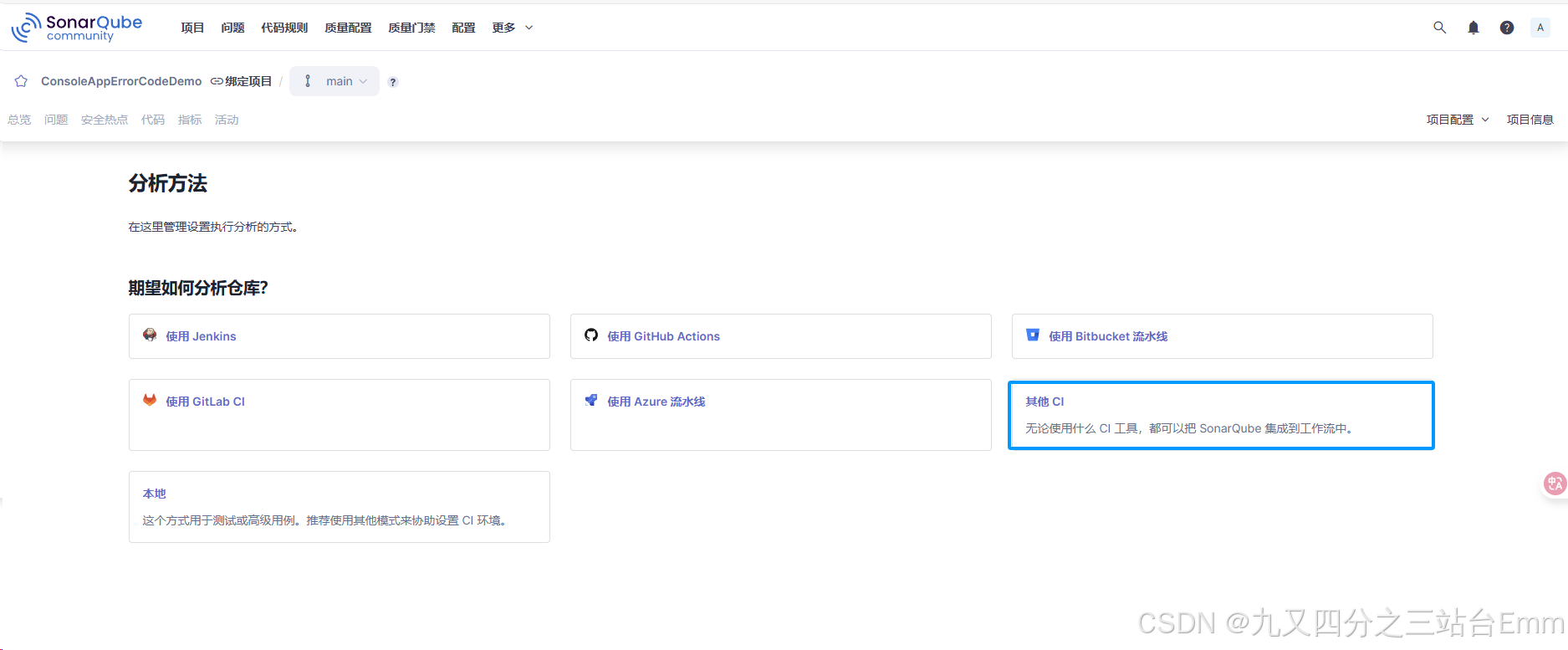Open 项目信息 page
Image resolution: width=1568 pixels, height=650 pixels.
coord(1530,120)
